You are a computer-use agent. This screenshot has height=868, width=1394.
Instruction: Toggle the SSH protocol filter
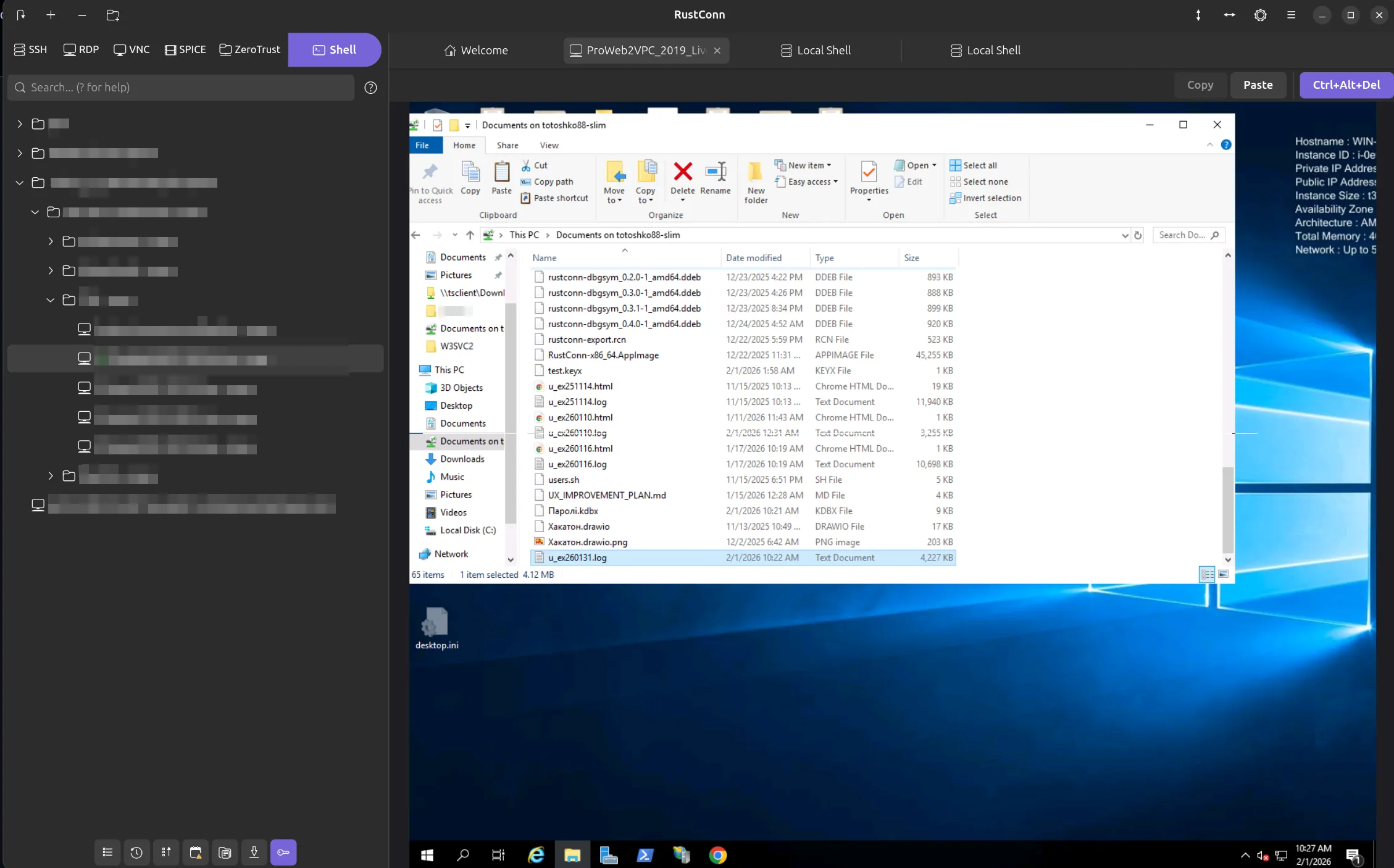tap(31, 49)
